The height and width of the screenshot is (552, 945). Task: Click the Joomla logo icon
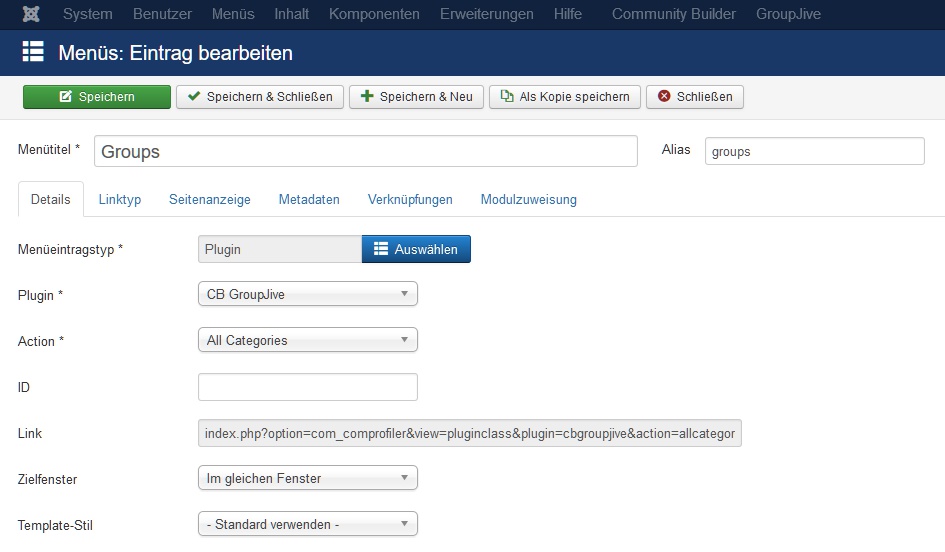31,14
